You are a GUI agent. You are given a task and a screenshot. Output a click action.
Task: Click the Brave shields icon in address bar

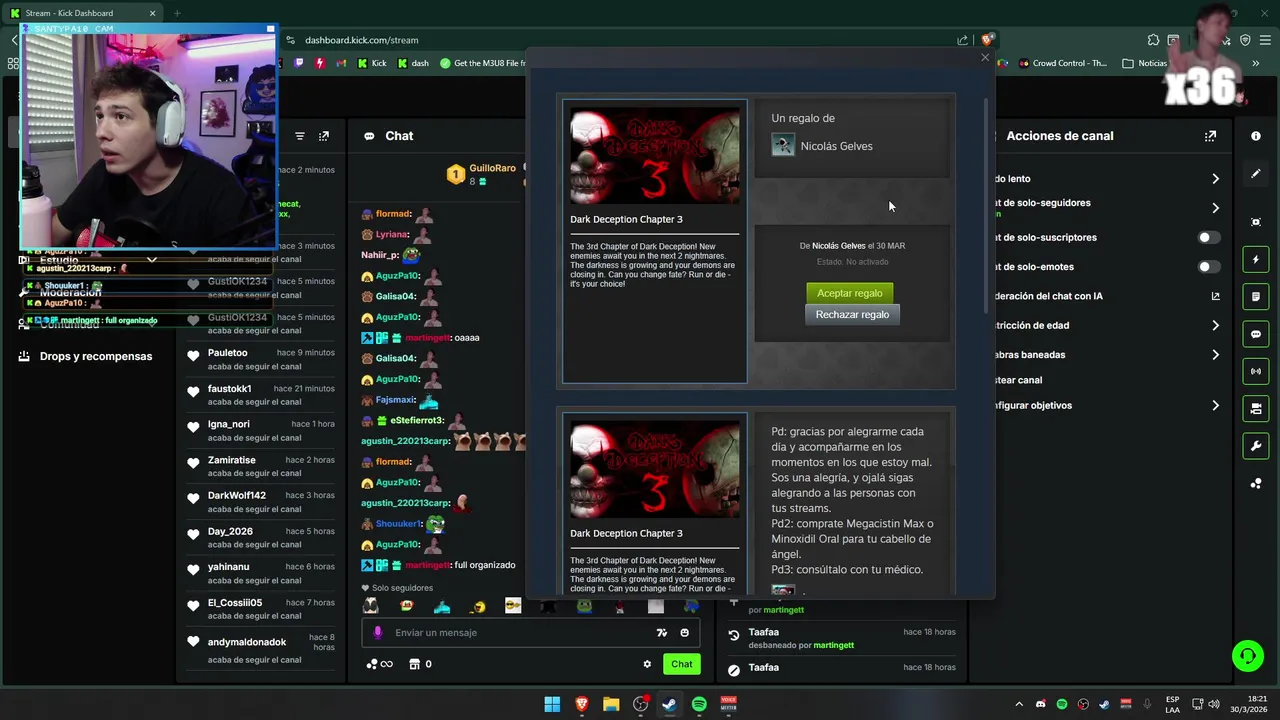pyautogui.click(x=987, y=40)
